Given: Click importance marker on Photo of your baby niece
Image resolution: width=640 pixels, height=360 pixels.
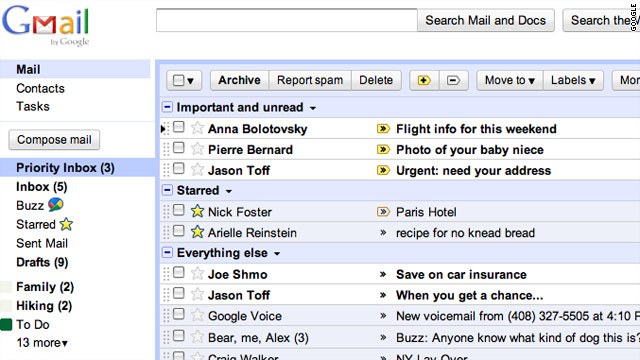Looking at the screenshot, I should 383,150.
